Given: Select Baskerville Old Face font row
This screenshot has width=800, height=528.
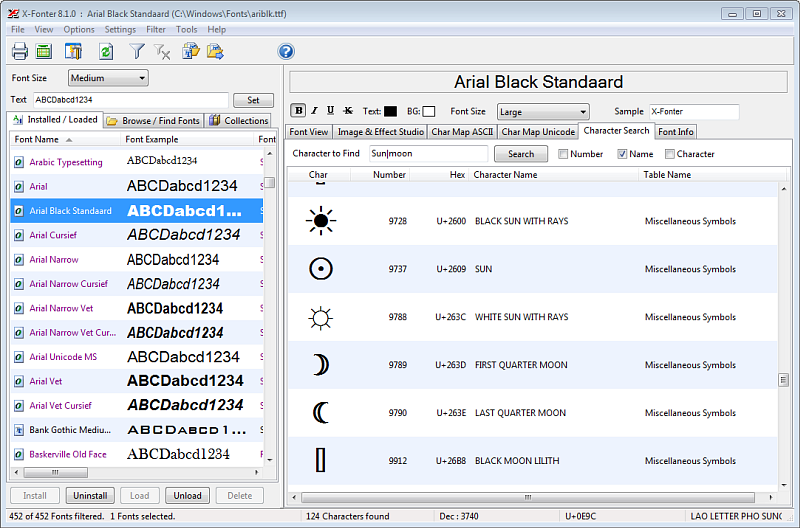Looking at the screenshot, I should pos(137,454).
